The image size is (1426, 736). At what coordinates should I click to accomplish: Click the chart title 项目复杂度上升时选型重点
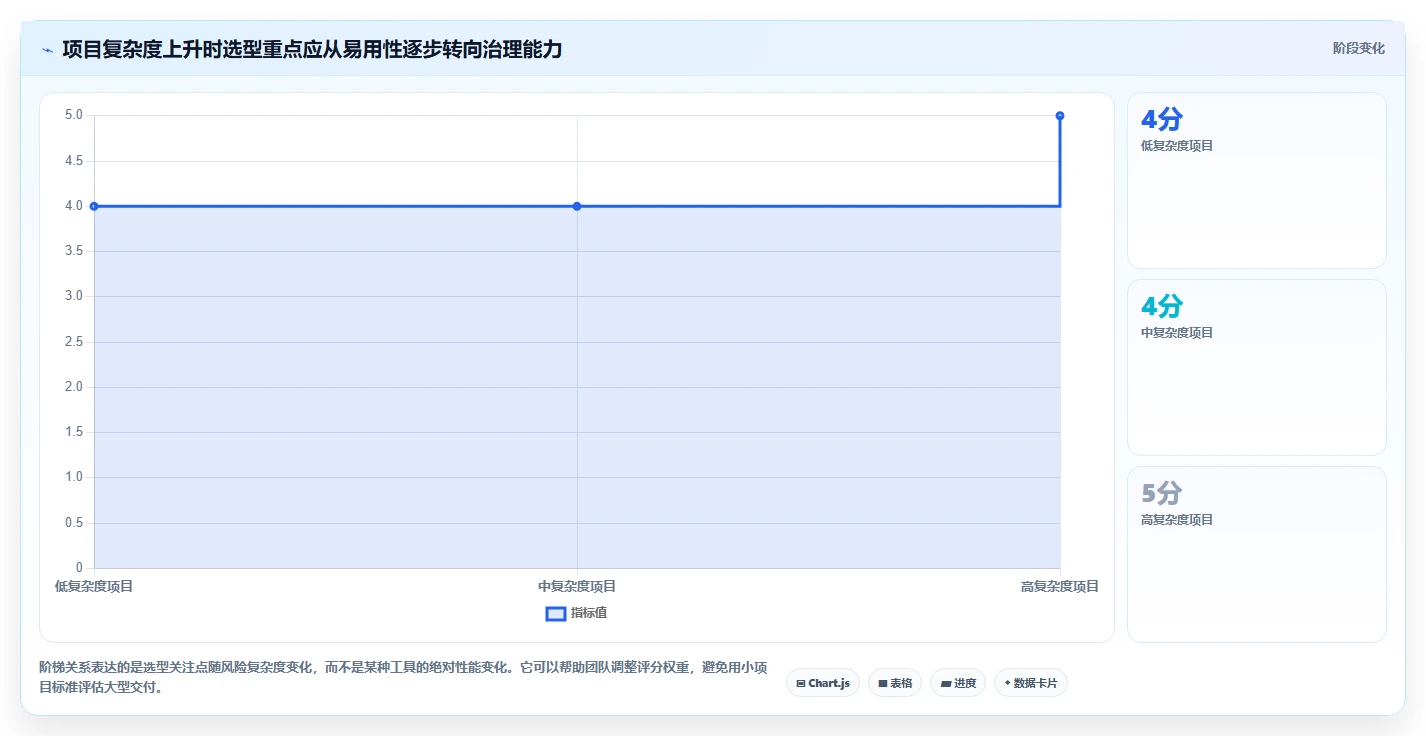(312, 49)
